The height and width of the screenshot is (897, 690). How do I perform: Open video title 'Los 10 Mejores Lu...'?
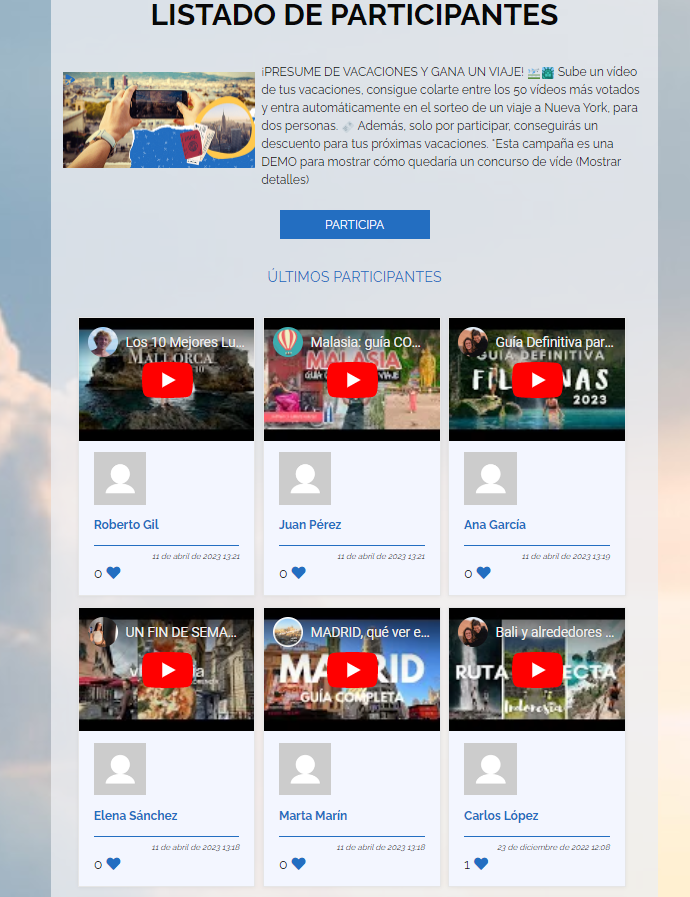coord(185,342)
